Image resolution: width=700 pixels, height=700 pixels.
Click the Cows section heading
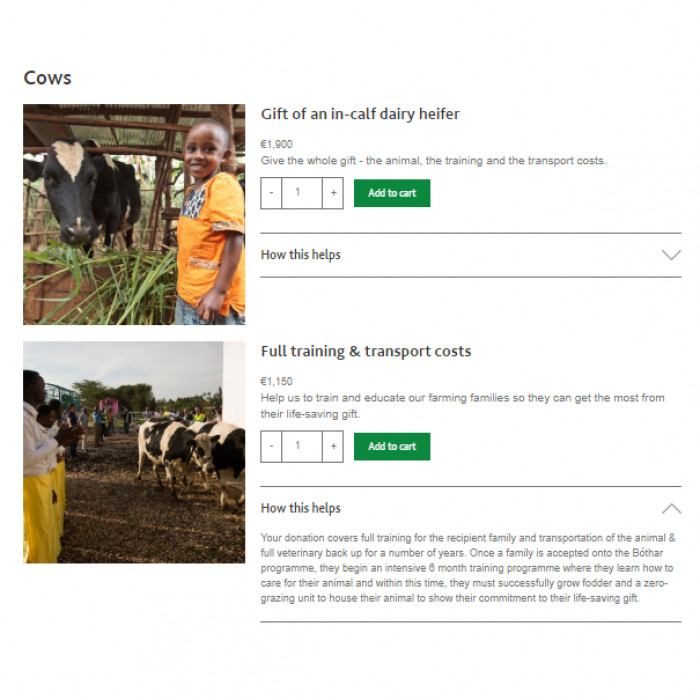coord(47,78)
